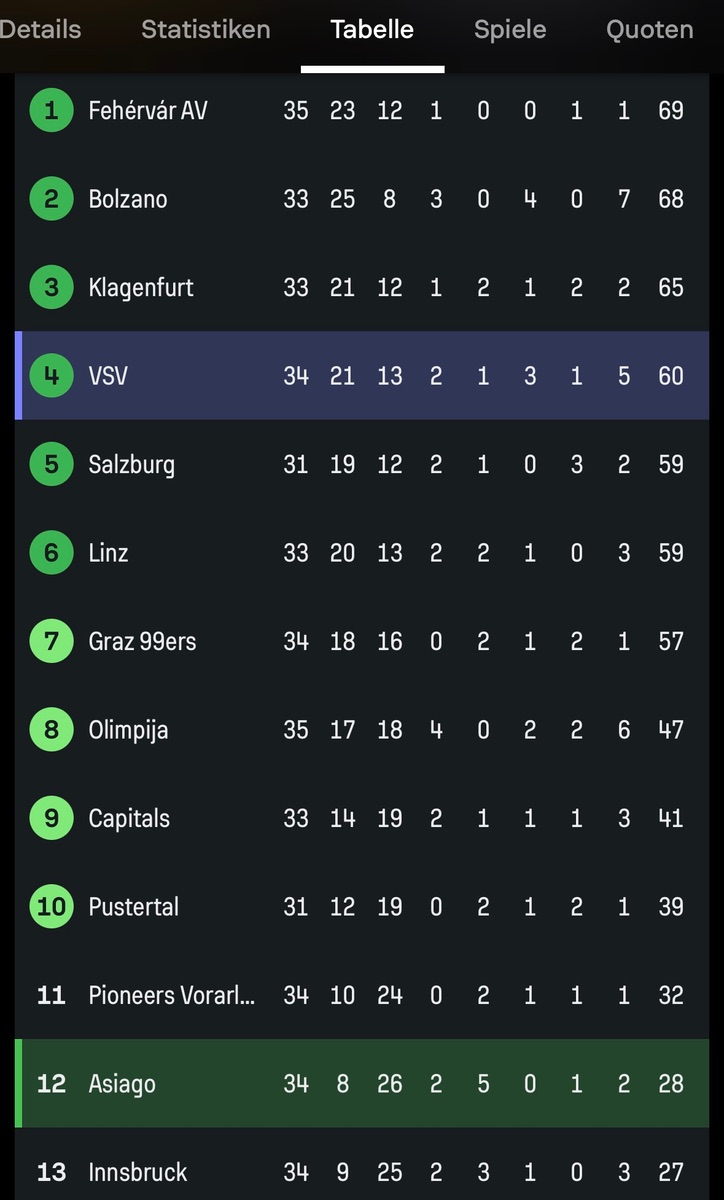Tap the rank 5 badge beside Salzburg

pos(51,464)
